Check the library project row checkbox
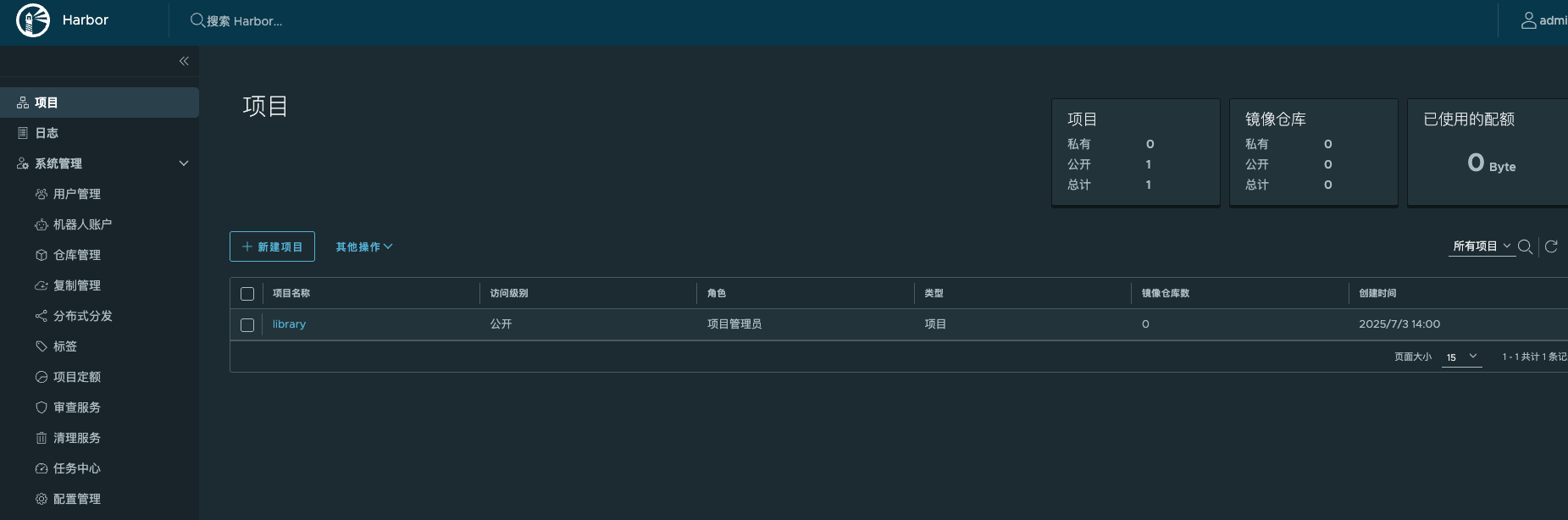 coord(247,325)
